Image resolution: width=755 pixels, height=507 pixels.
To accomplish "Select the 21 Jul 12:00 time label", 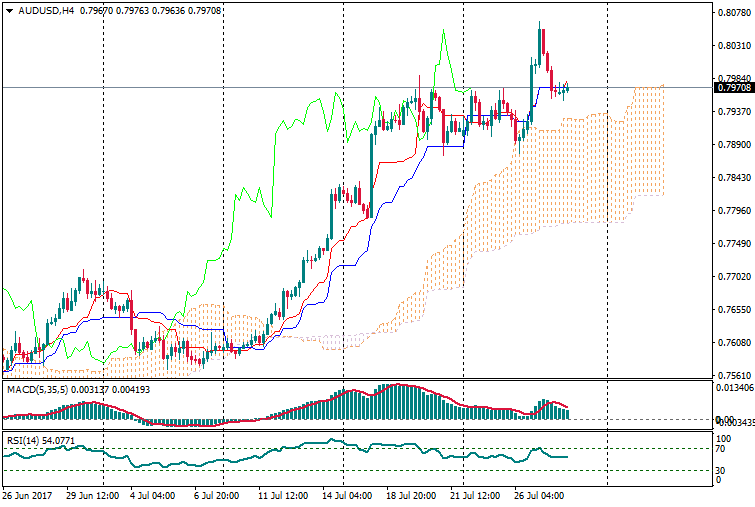I will 472,495.
